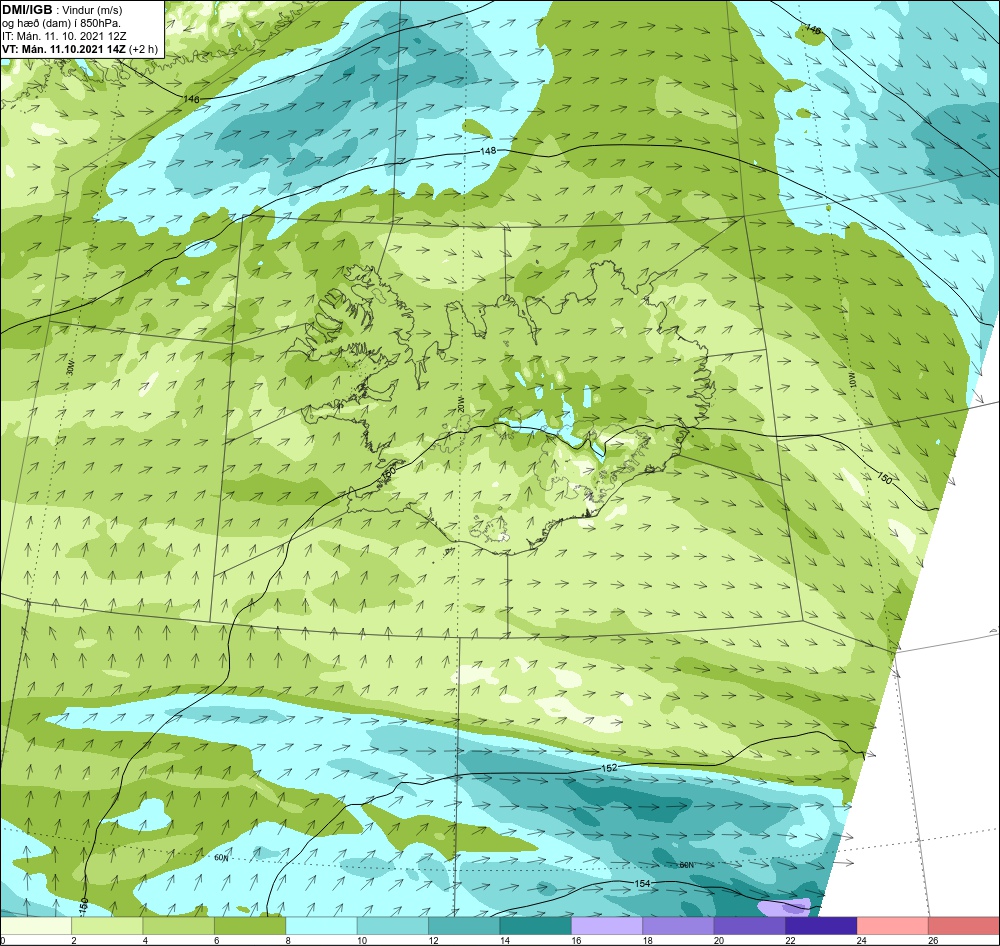This screenshot has height=946, width=1000.
Task: Pick the 22–24 m/s dark indigo legend swatch
Action: pos(821,926)
